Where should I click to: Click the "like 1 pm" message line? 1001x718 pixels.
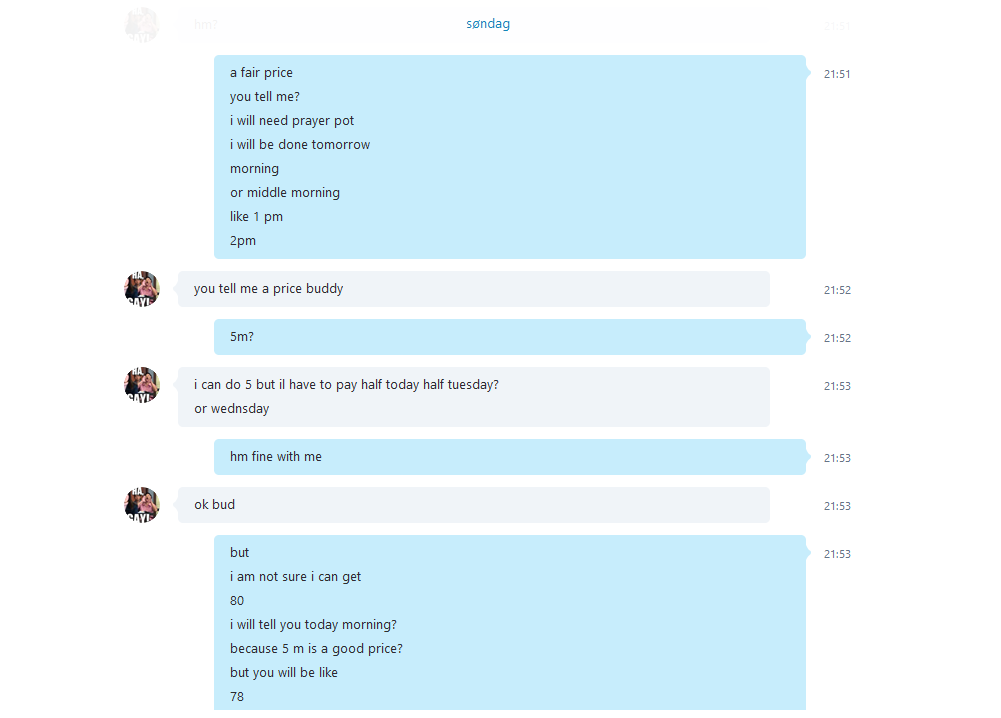coord(256,217)
